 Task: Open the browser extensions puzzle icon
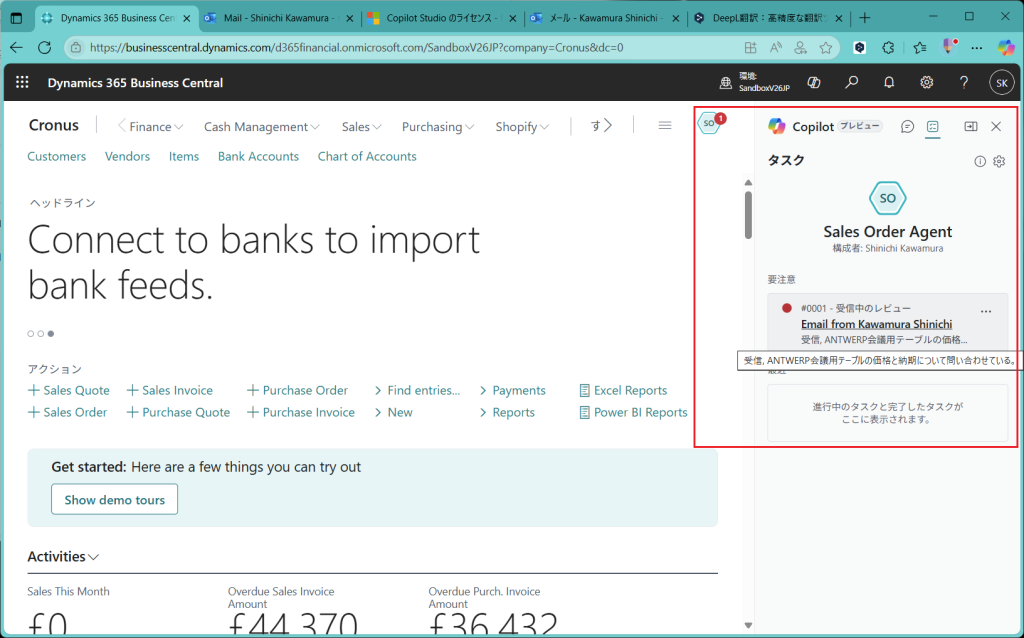(888, 48)
